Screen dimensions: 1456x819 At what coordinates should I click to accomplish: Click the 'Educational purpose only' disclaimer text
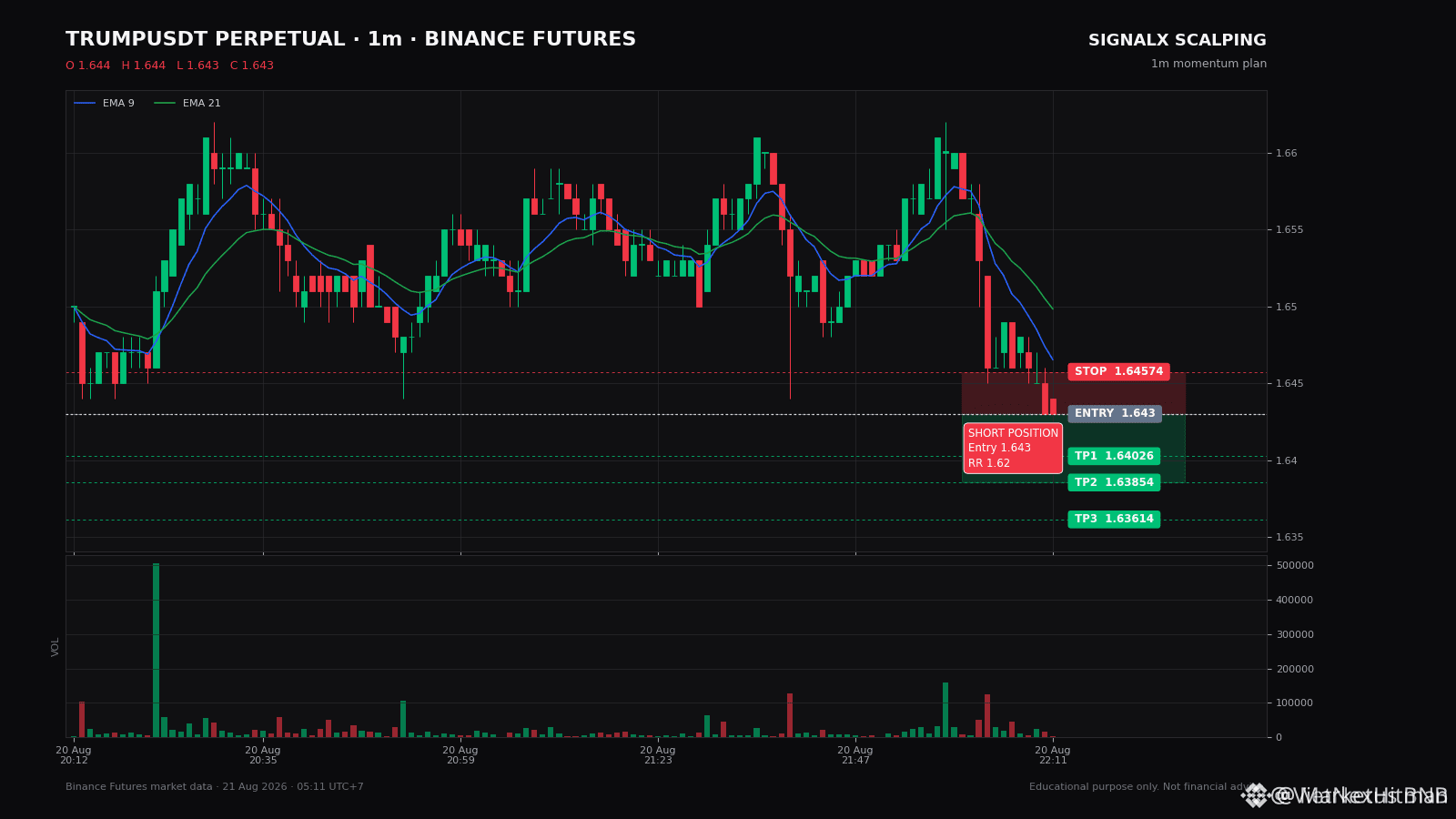tap(1148, 787)
